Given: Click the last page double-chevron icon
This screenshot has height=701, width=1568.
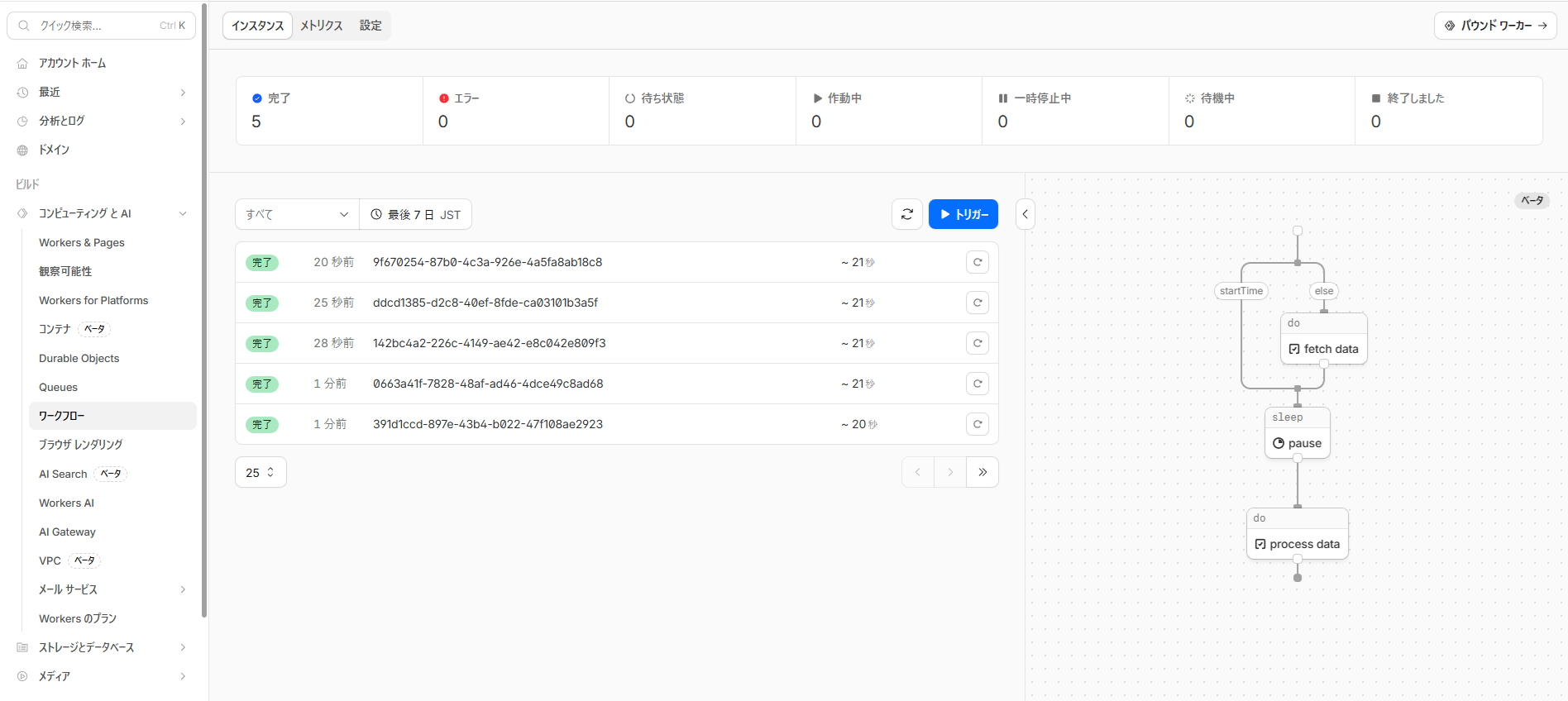Looking at the screenshot, I should (x=982, y=472).
